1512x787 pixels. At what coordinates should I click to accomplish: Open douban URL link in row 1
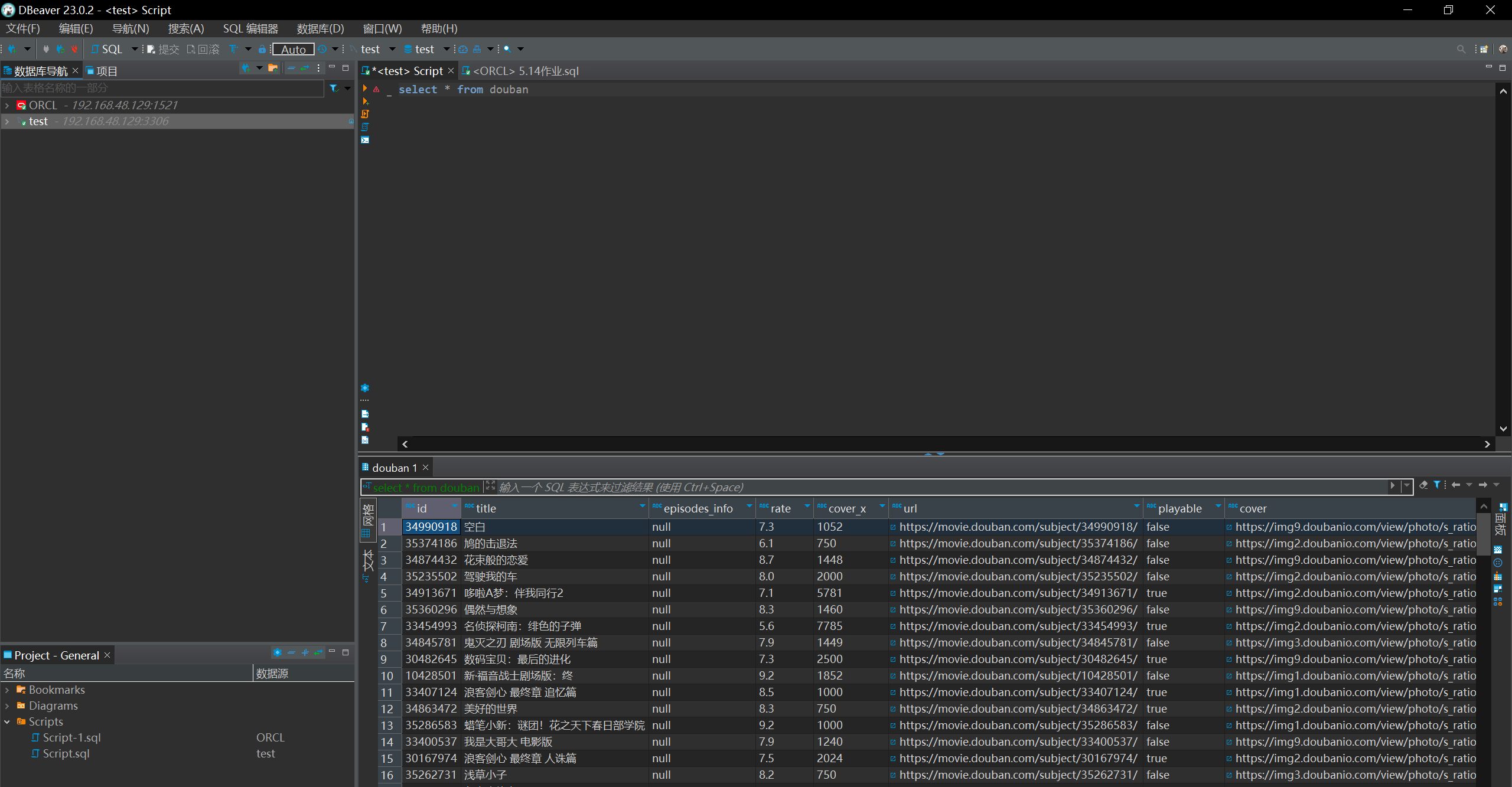(1018, 527)
